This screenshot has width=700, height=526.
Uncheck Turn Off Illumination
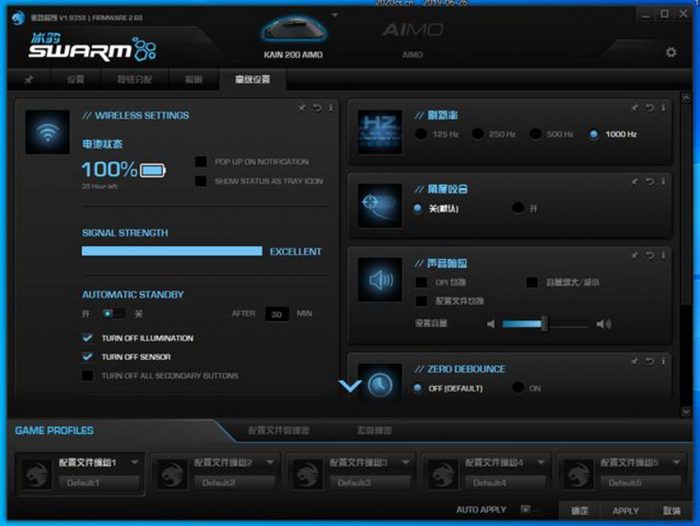point(88,338)
